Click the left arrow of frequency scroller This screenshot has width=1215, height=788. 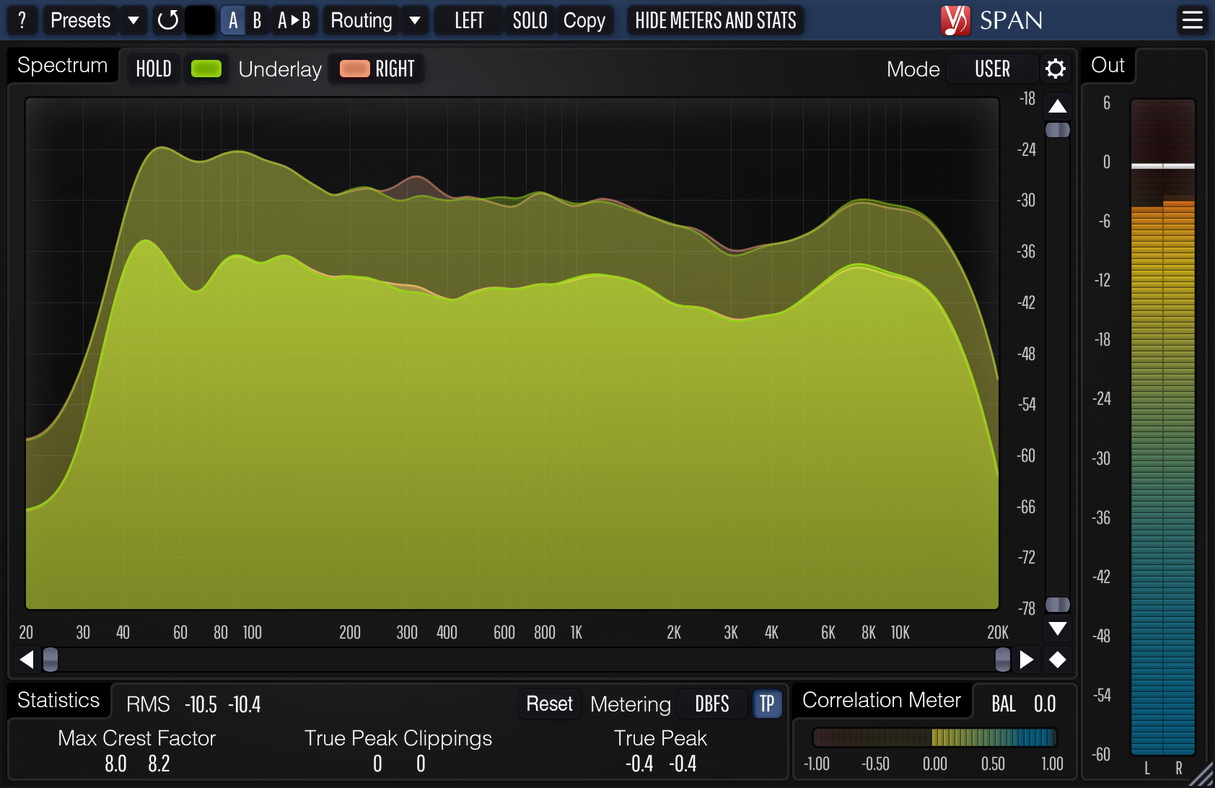(x=27, y=659)
